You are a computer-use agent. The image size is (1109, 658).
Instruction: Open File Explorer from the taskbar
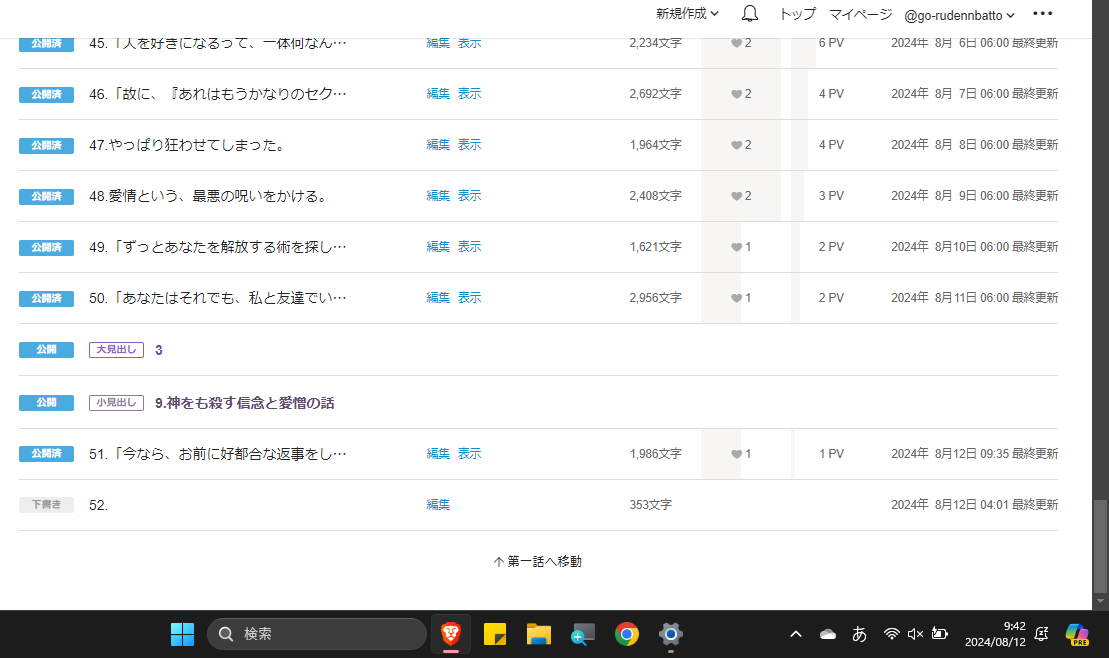click(539, 634)
